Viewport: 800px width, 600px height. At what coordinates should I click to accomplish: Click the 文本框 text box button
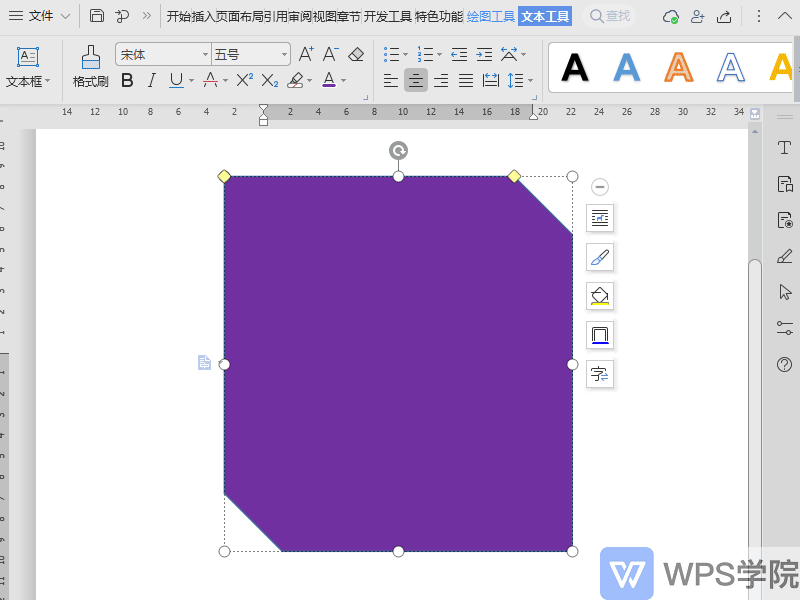pos(28,67)
